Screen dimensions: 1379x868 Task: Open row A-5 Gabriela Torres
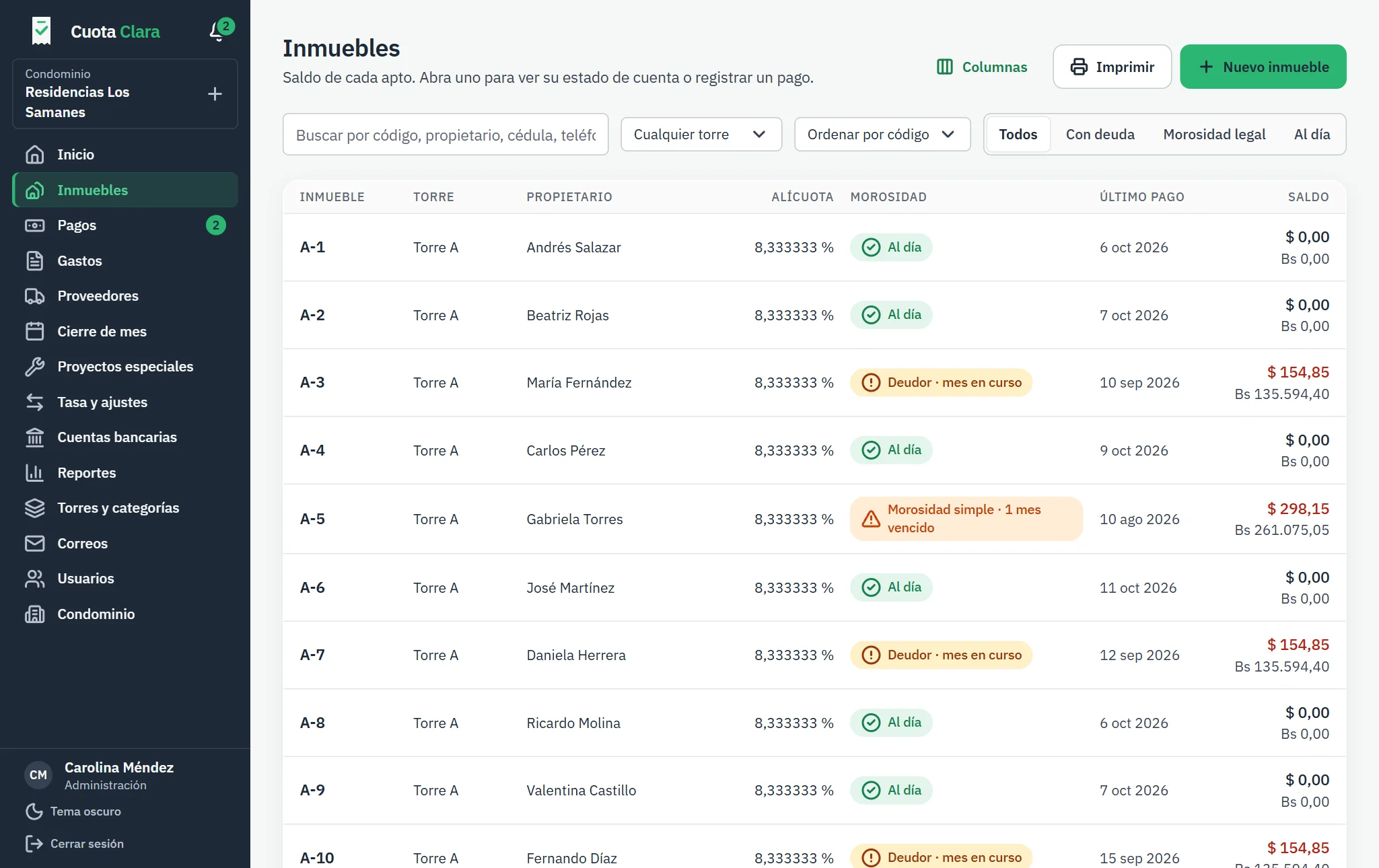click(814, 519)
